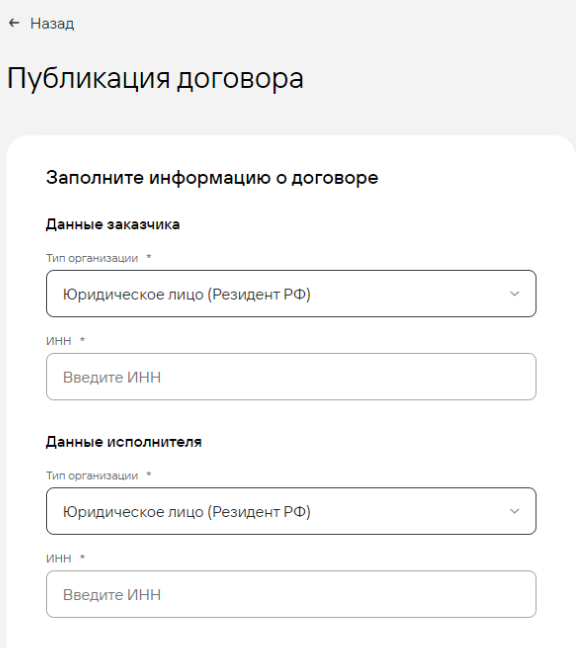Click ИНН label under Данные исполнителя

pyautogui.click(x=59, y=558)
